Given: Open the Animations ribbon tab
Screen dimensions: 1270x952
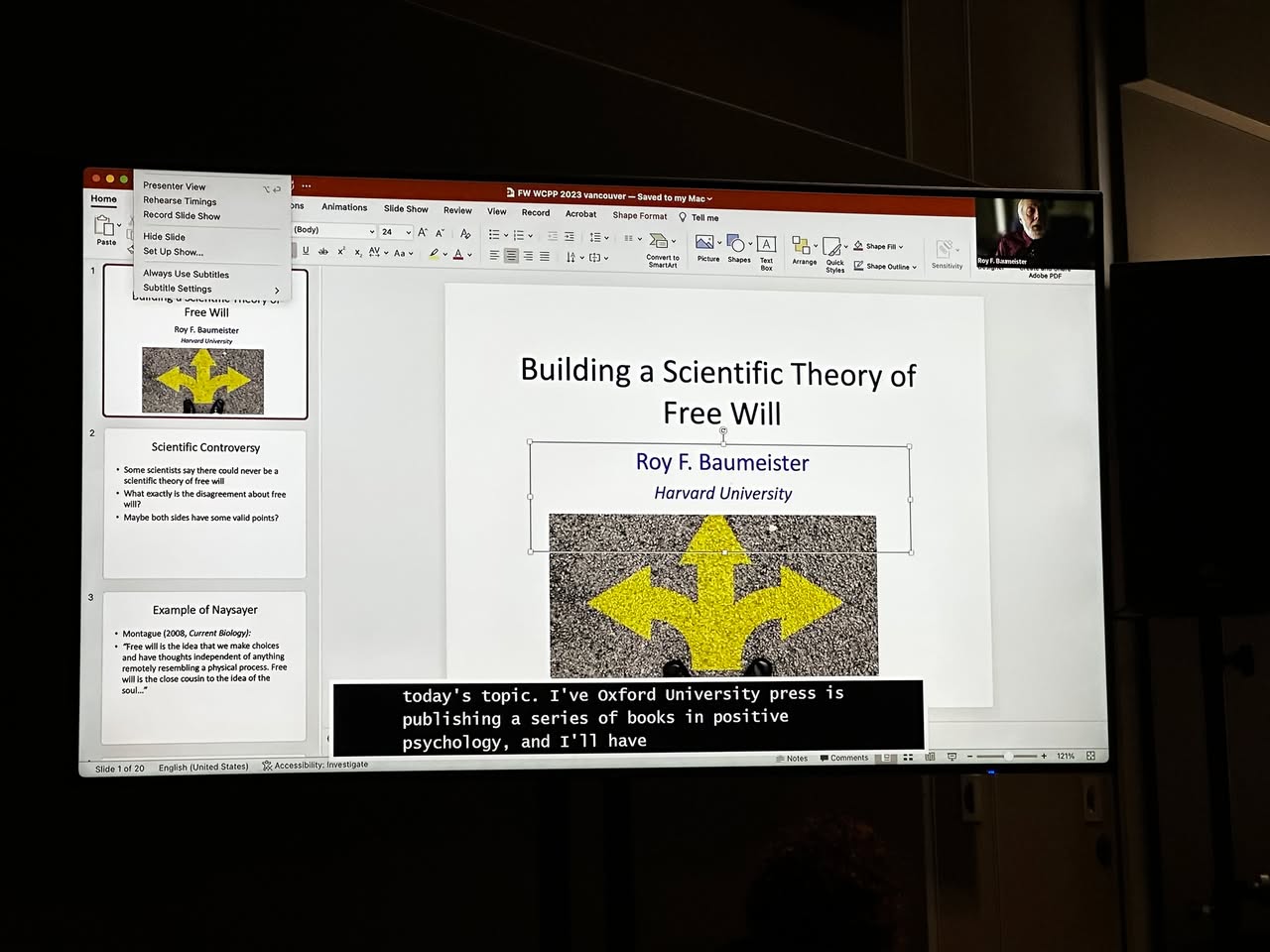Looking at the screenshot, I should (344, 207).
